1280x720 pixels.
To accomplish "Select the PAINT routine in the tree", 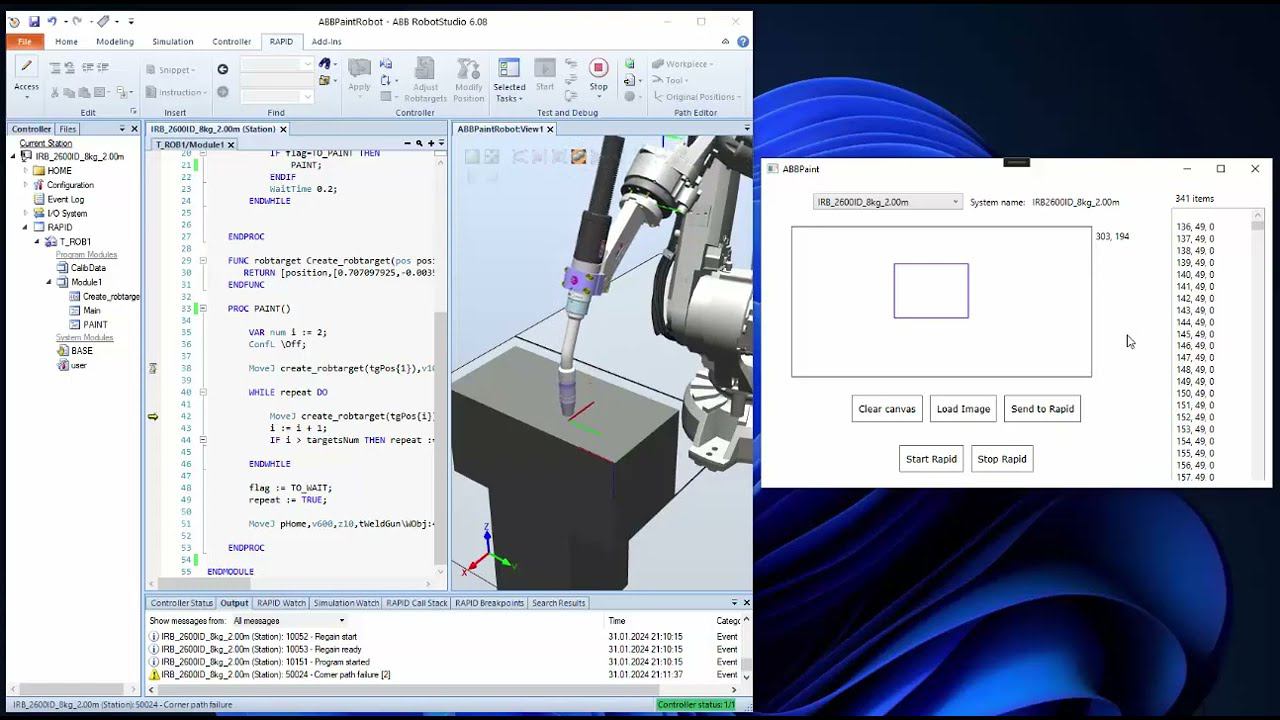I will (96, 325).
